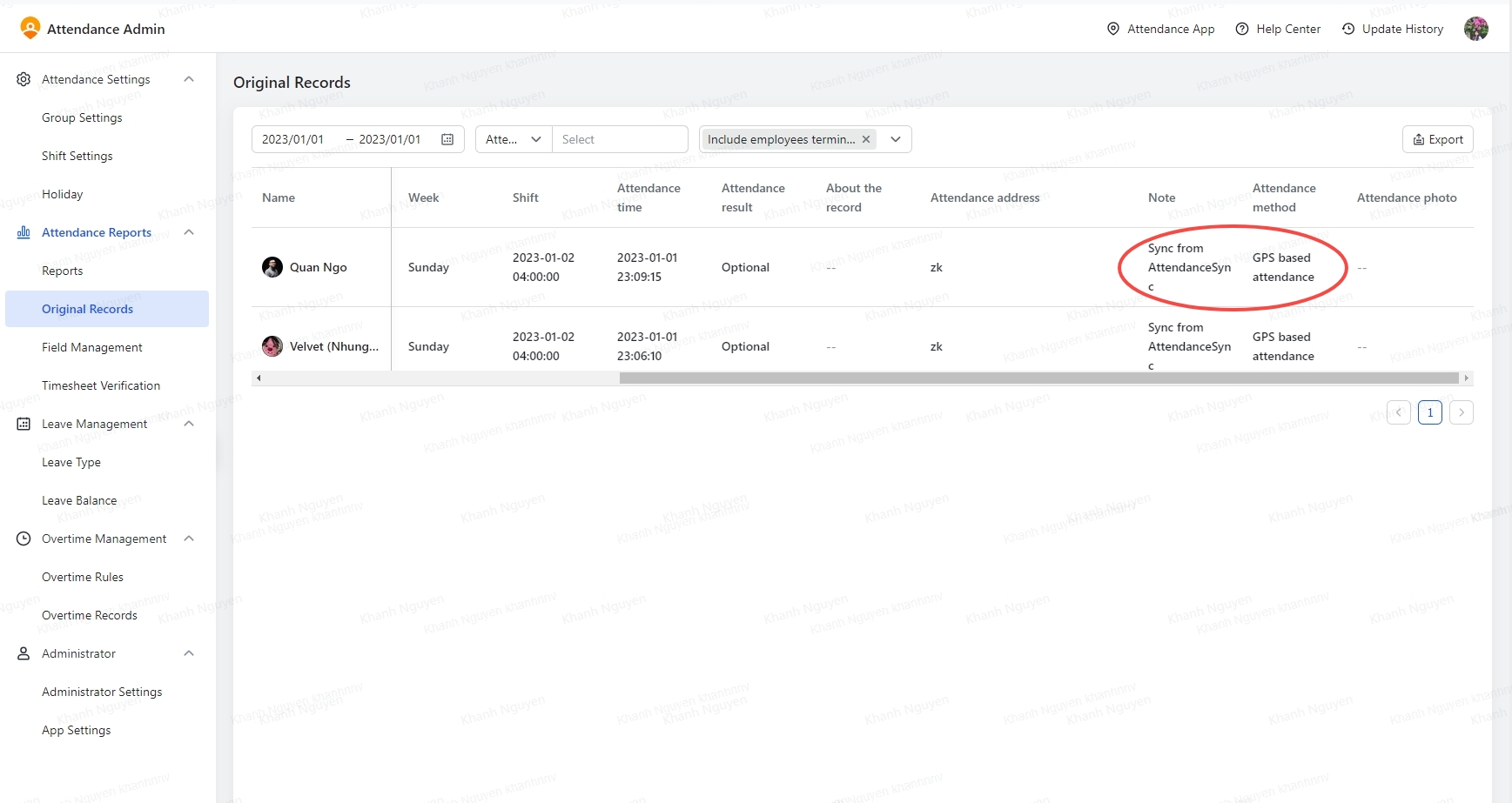Screen dimensions: 1512x803
Task: Collapse the Attendance Reports section
Action: (x=189, y=232)
